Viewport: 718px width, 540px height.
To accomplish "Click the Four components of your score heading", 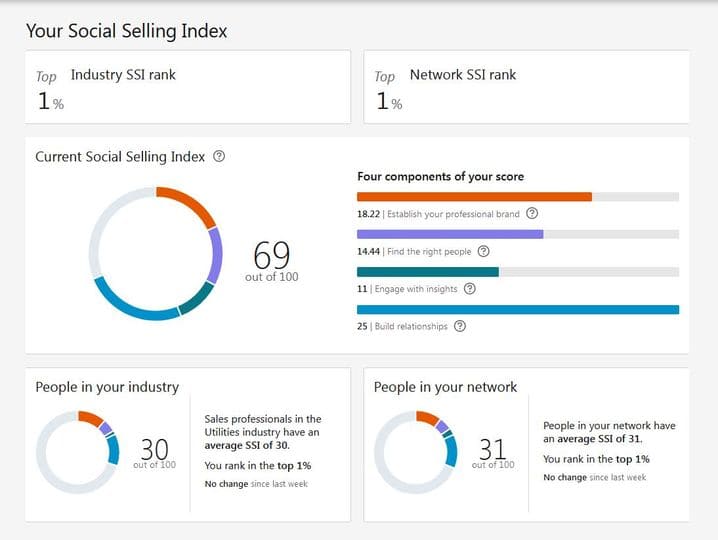I will (440, 177).
